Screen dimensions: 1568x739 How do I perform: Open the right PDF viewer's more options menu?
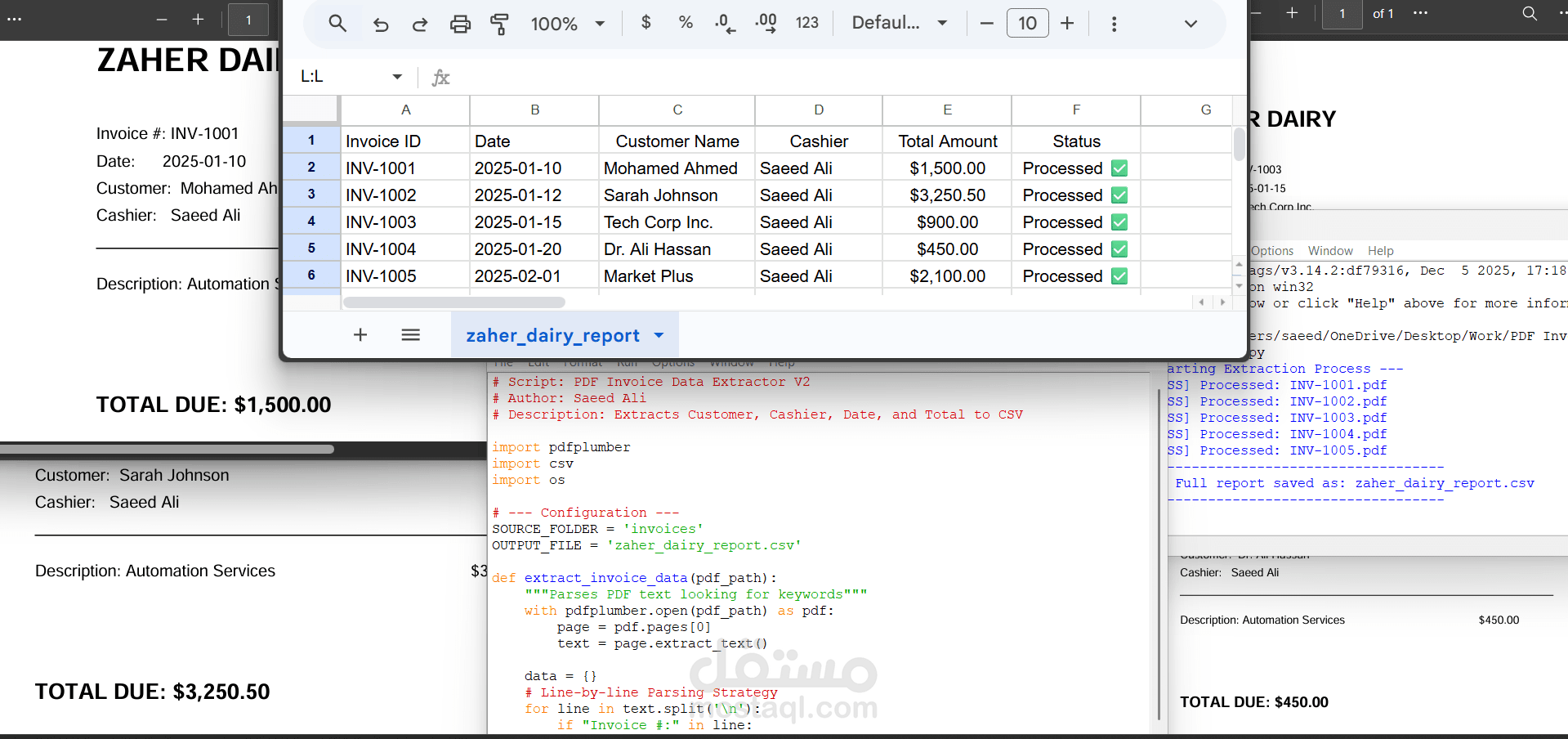coord(1421,13)
